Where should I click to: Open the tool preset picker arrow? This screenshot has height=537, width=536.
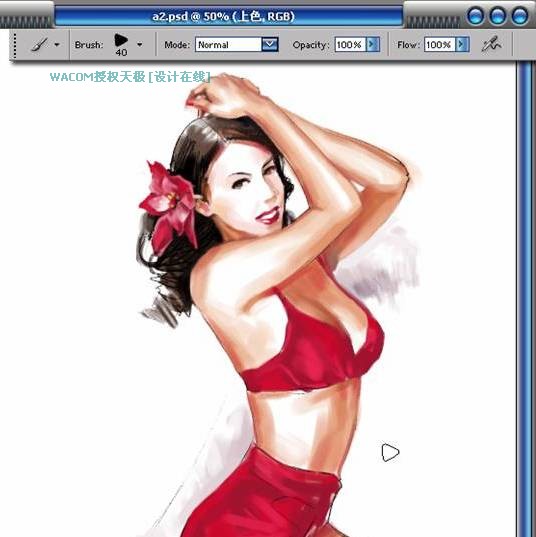[57, 45]
